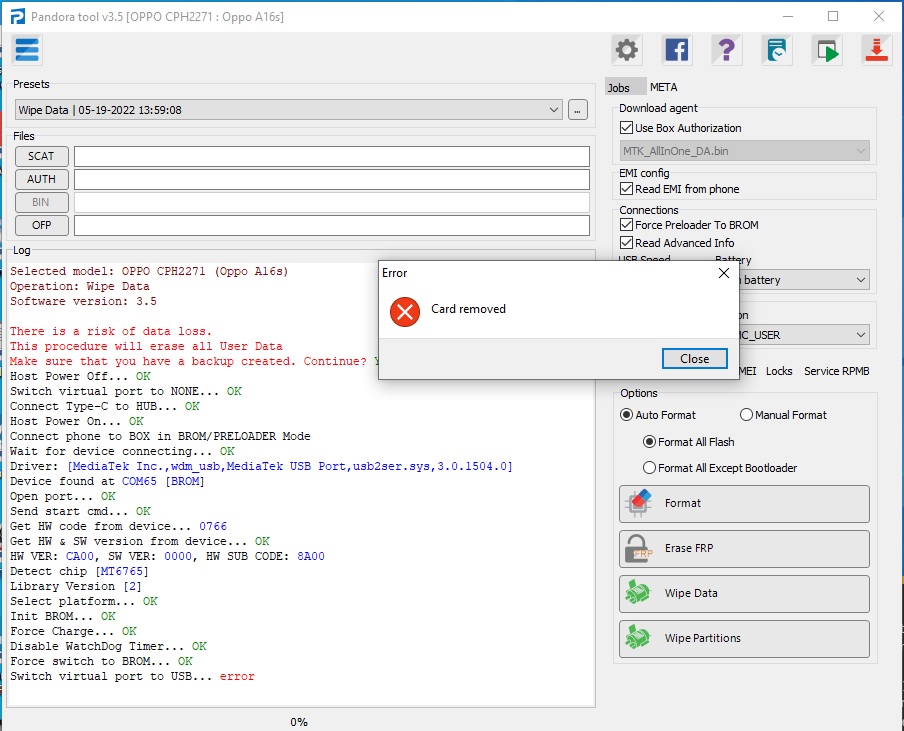
Task: Dismiss Error dialog with X button
Action: [x=724, y=273]
